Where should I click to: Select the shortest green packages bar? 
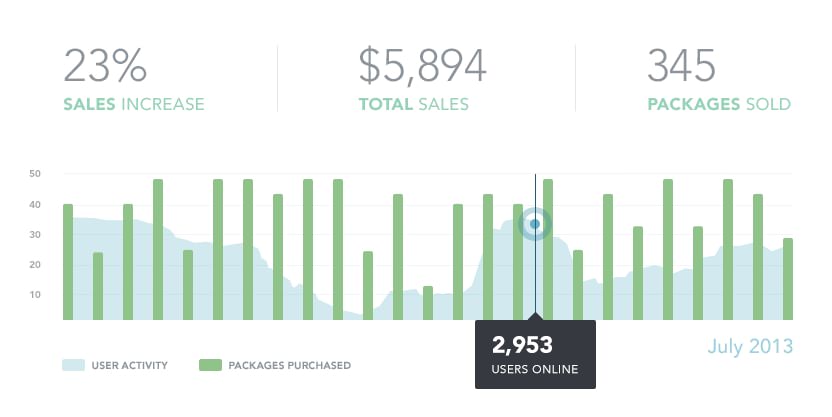(428, 303)
